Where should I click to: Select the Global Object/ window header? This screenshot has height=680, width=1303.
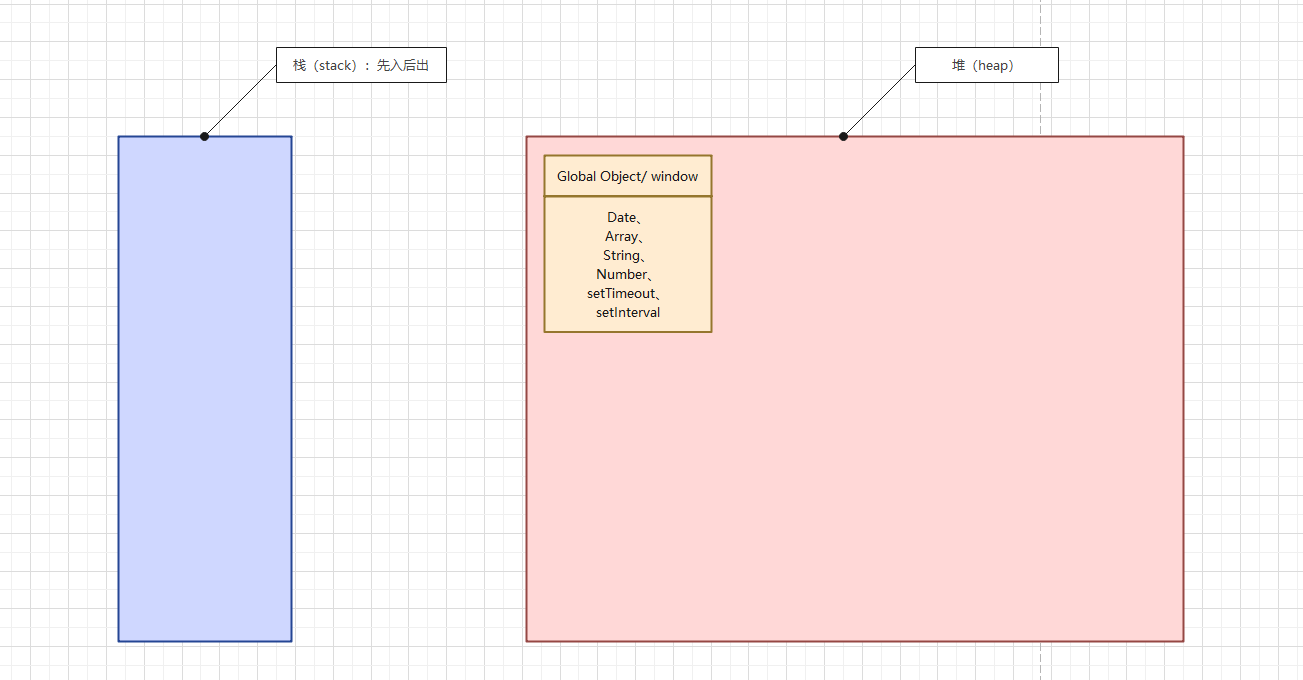click(627, 176)
